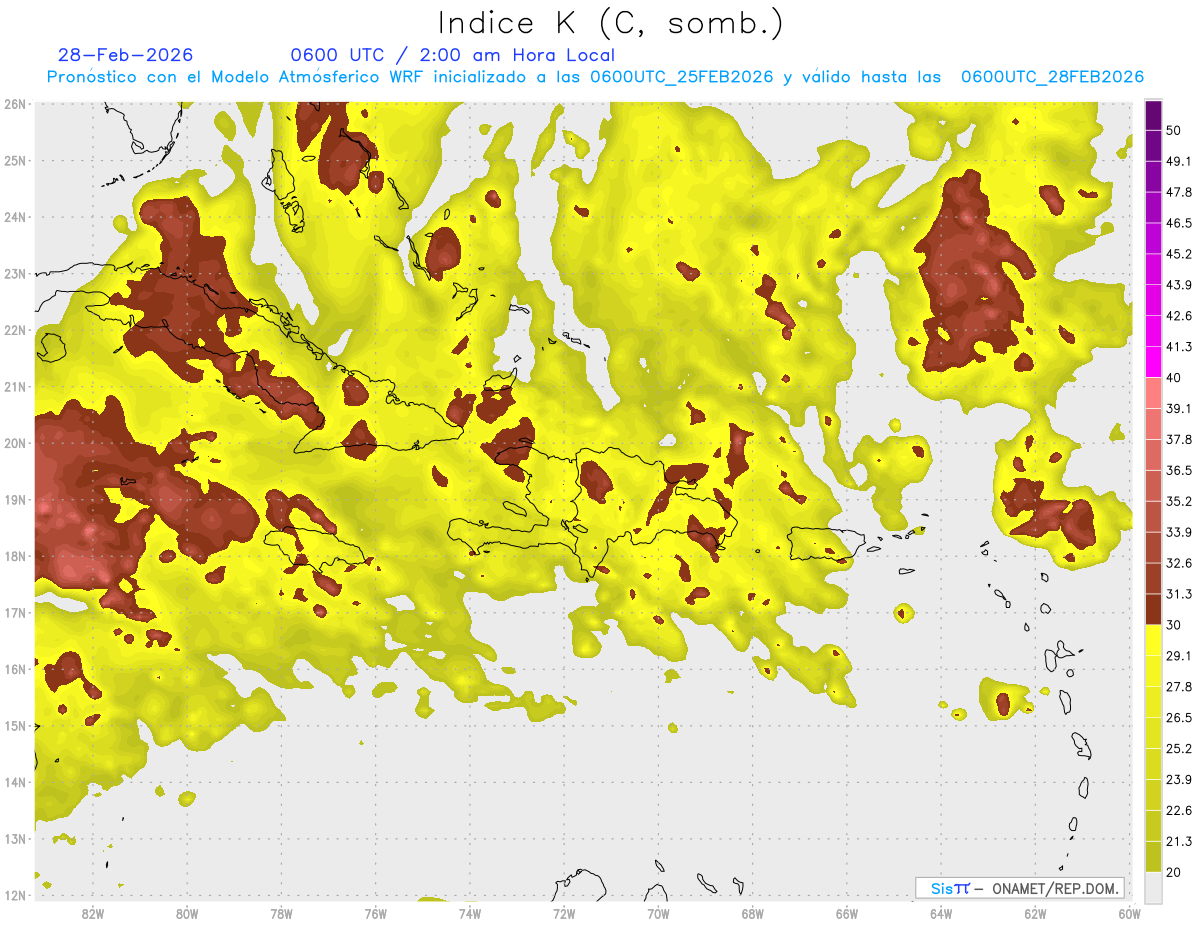Click the '62W' longitude axis label
The image size is (1200, 927).
(1035, 914)
